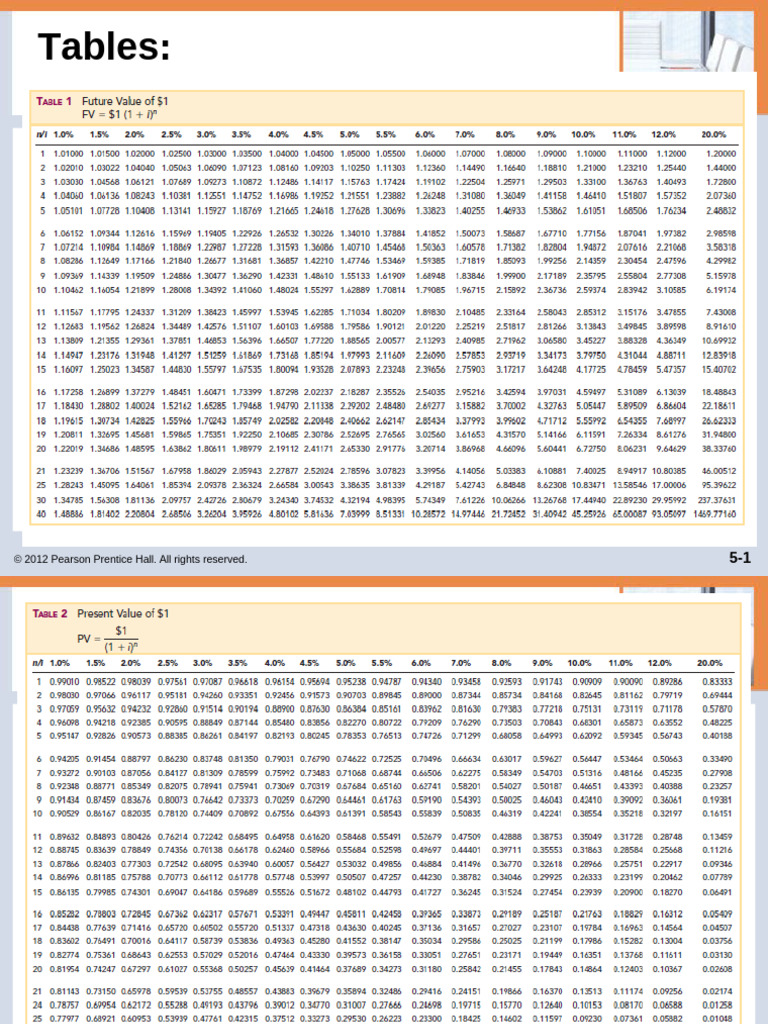Click cell value "0.90909" in Table 2
Viewport: 768px width, 1024px height.
(586, 682)
